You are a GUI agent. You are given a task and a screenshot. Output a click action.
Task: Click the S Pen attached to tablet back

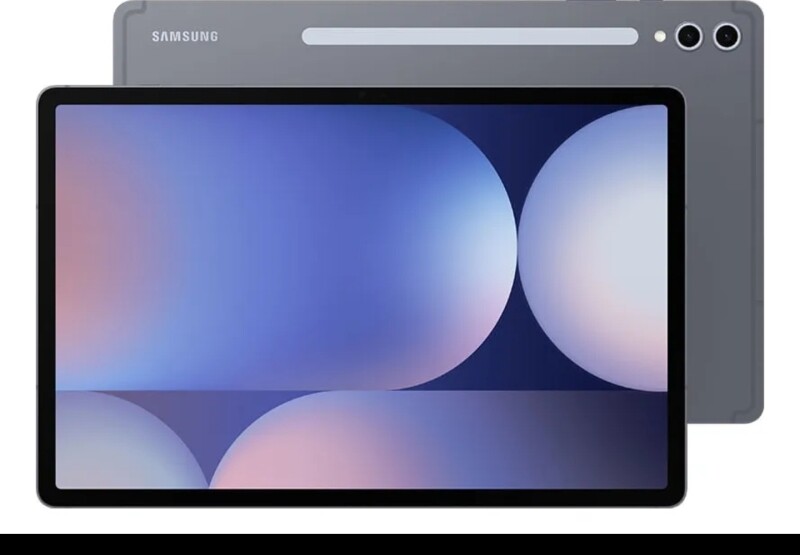470,36
